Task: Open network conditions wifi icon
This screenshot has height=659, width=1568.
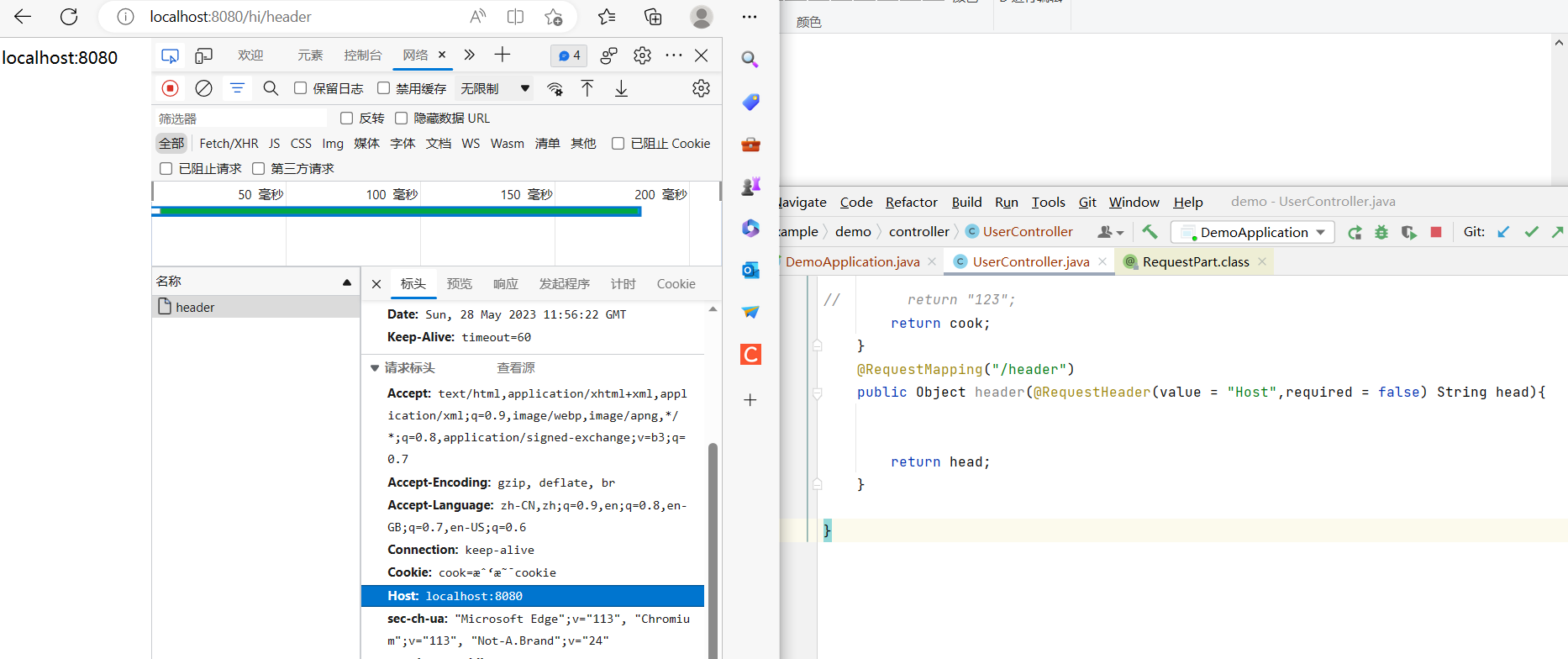Action: (x=555, y=88)
